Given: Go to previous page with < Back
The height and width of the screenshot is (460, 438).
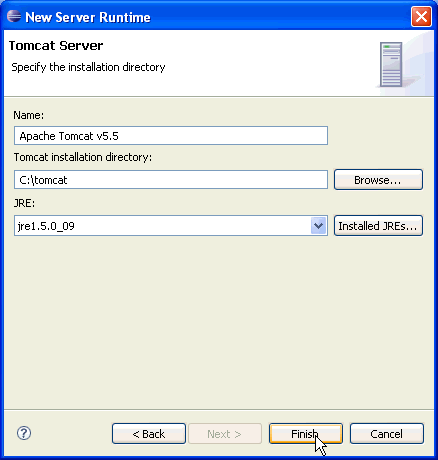Looking at the screenshot, I should (x=149, y=434).
